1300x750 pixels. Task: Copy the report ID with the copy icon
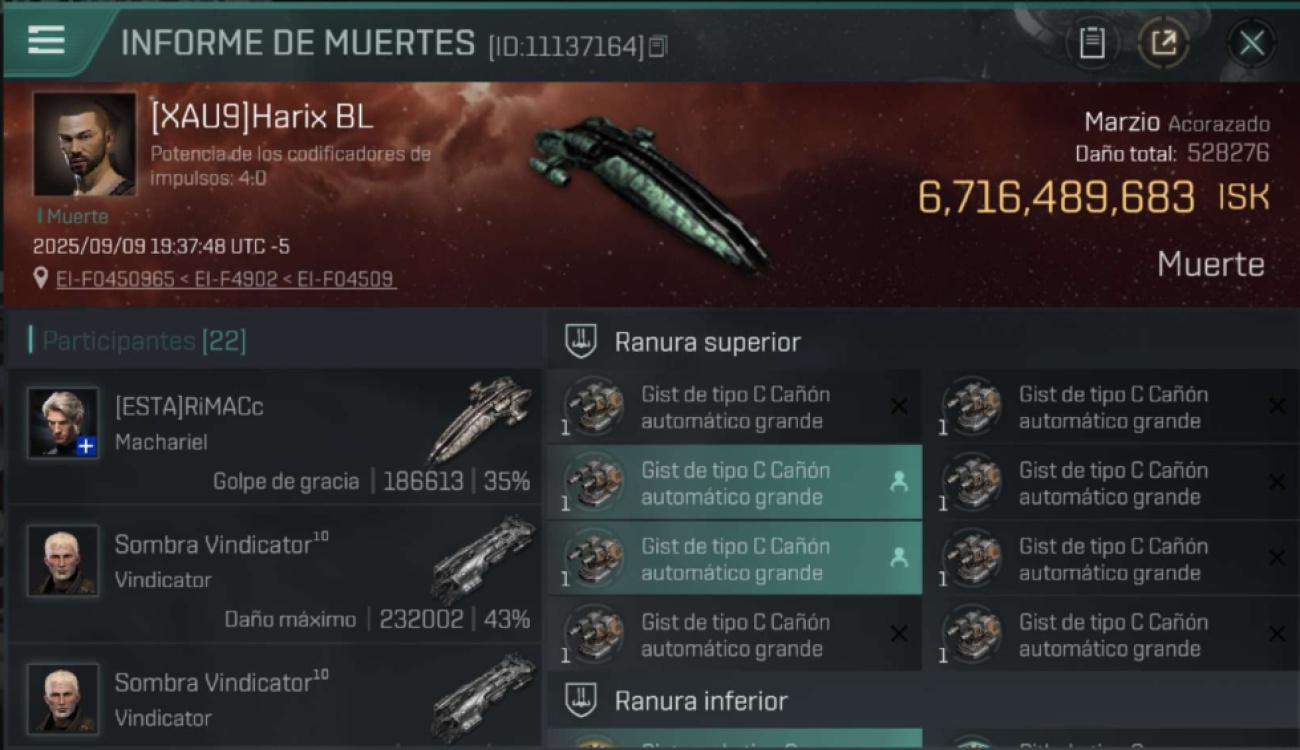tap(657, 47)
